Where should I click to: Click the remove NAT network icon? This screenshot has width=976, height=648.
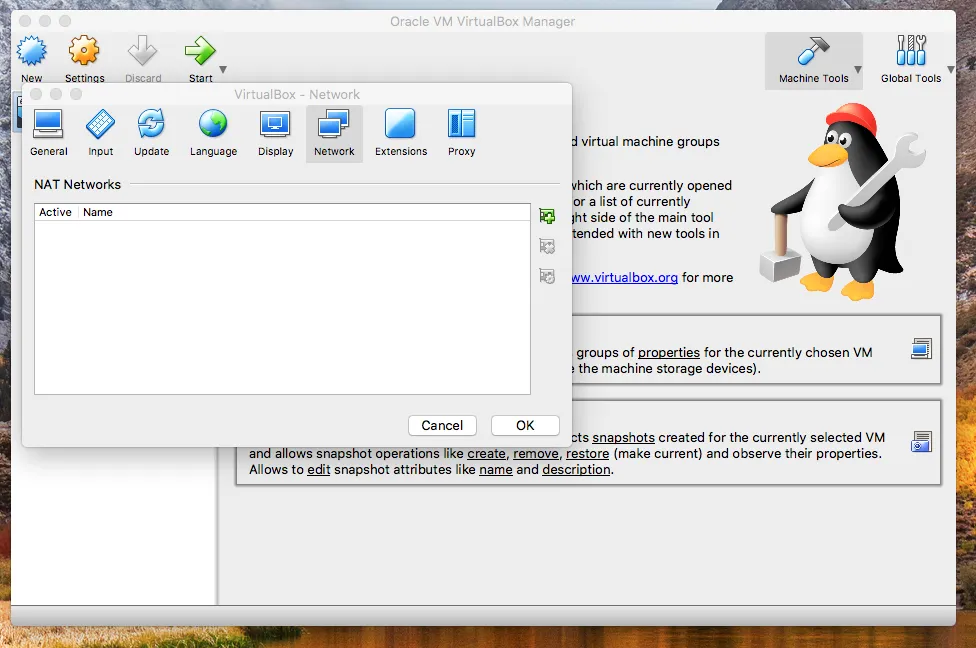click(547, 246)
